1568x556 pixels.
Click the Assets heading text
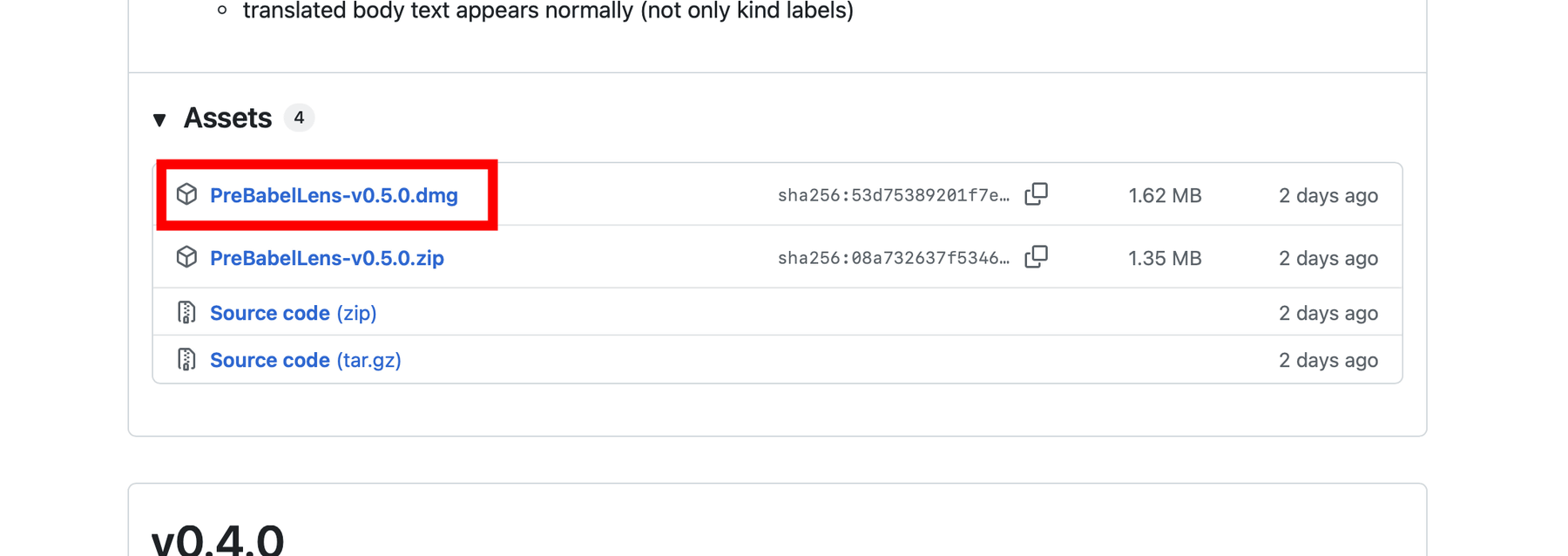point(227,118)
